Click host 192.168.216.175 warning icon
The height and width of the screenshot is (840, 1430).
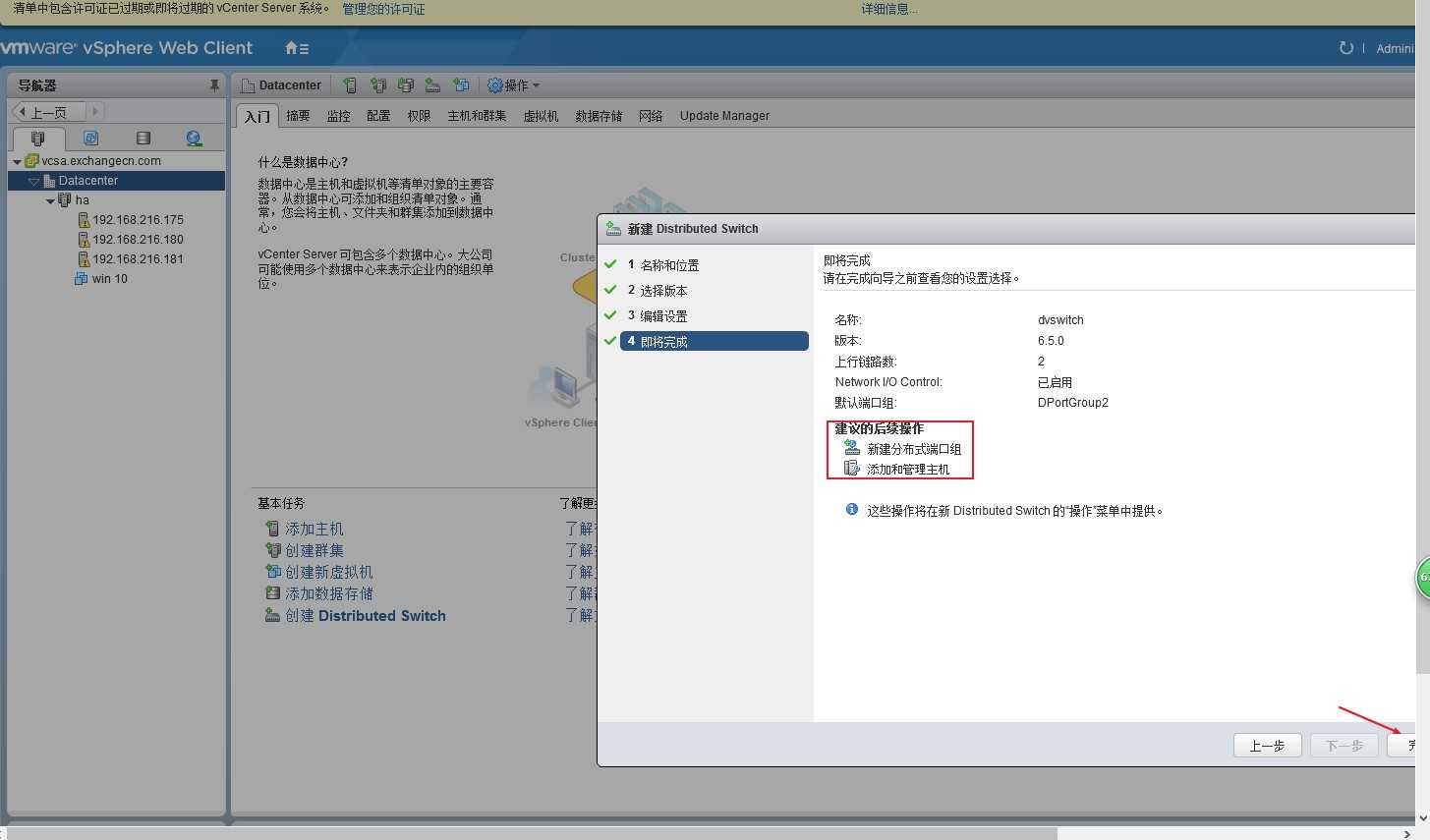pos(84,220)
